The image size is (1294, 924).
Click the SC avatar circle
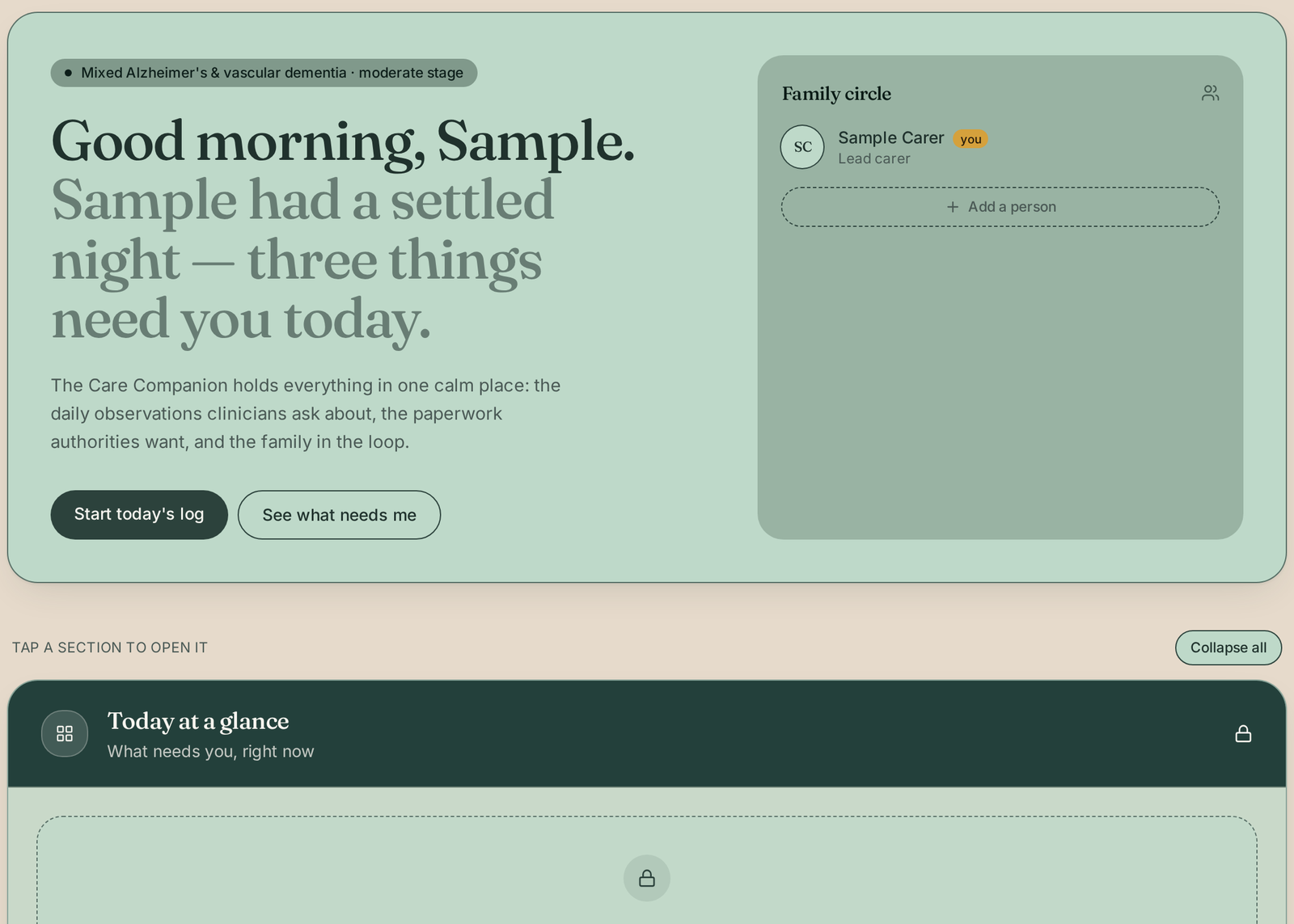[802, 147]
